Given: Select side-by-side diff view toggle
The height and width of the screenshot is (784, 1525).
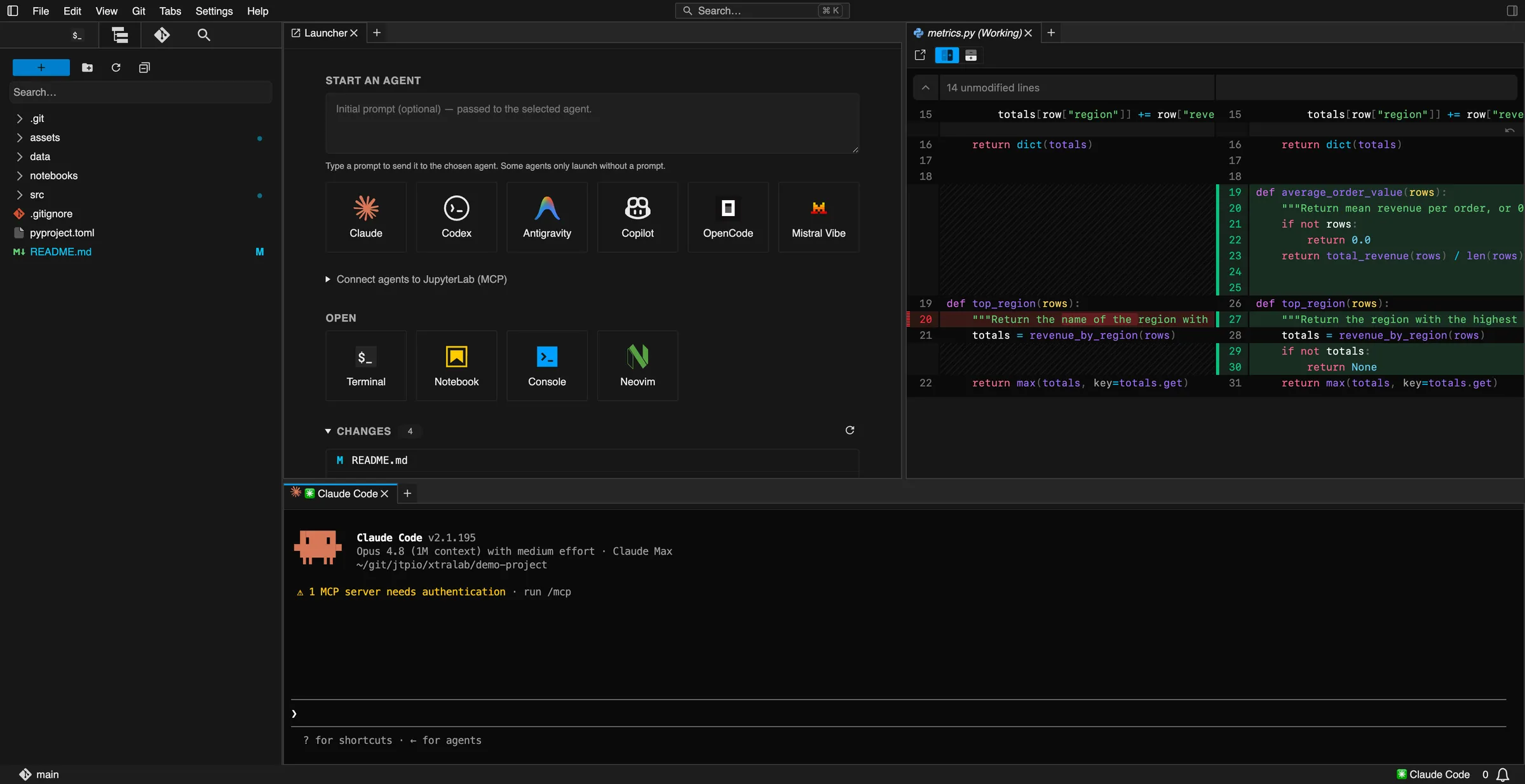Looking at the screenshot, I should (x=947, y=55).
